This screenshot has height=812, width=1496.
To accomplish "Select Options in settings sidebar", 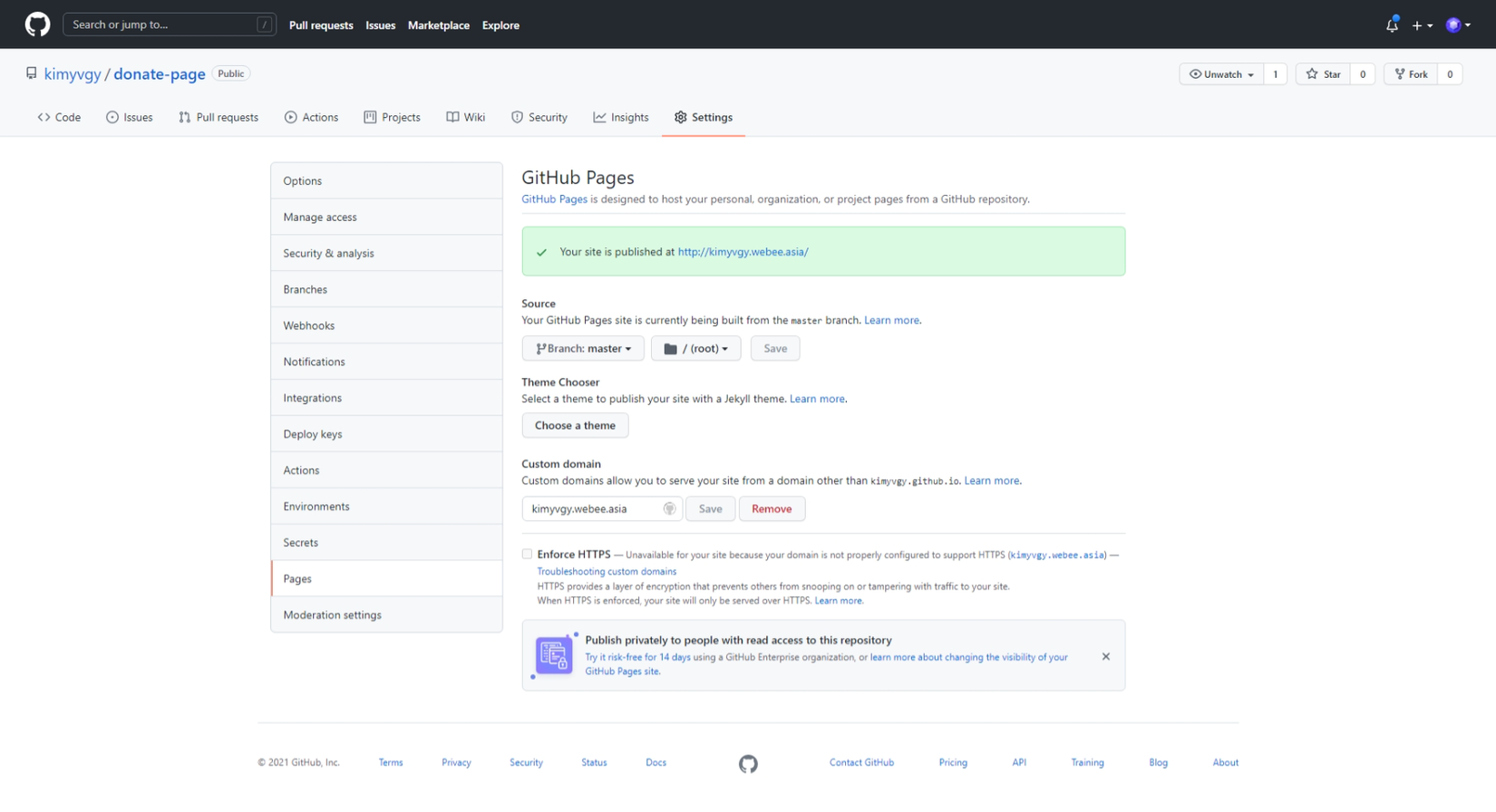I will point(386,181).
